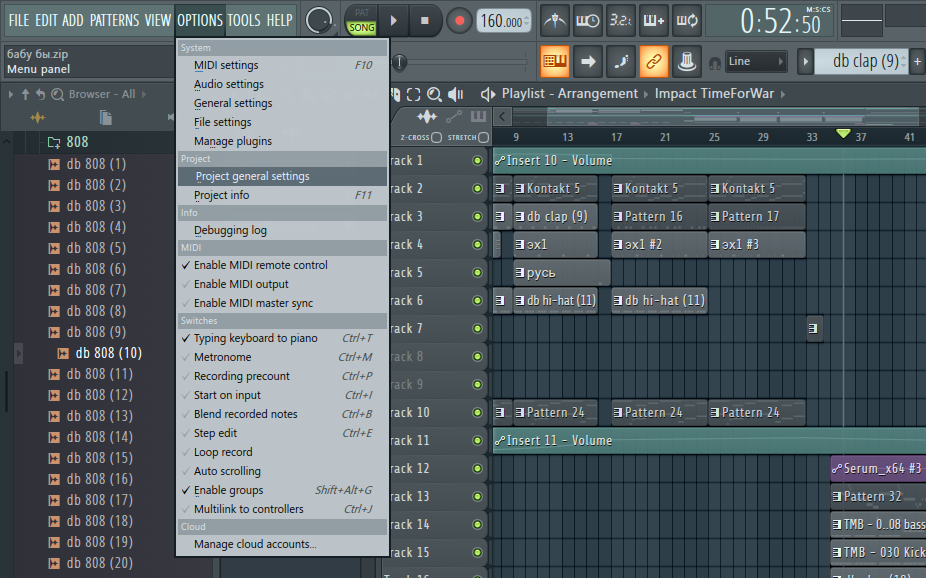Click the speaker icon before Playlist title

pyautogui.click(x=487, y=94)
